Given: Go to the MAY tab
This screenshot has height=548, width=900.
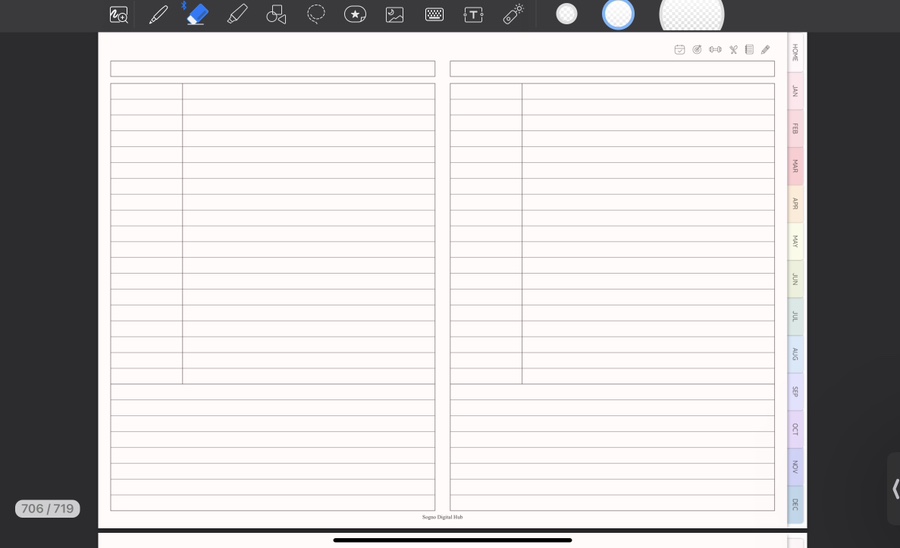Looking at the screenshot, I should coord(795,241).
